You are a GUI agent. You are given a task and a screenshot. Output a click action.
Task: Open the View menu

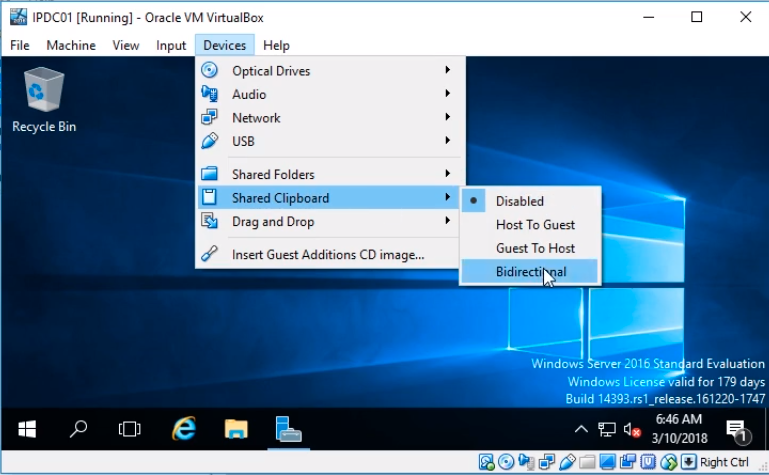click(x=126, y=45)
